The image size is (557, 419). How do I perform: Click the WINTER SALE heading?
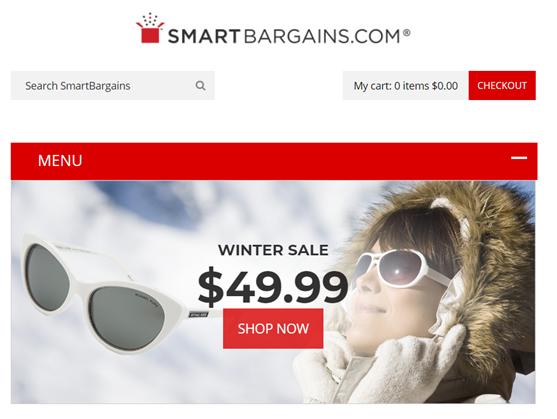[x=273, y=250]
